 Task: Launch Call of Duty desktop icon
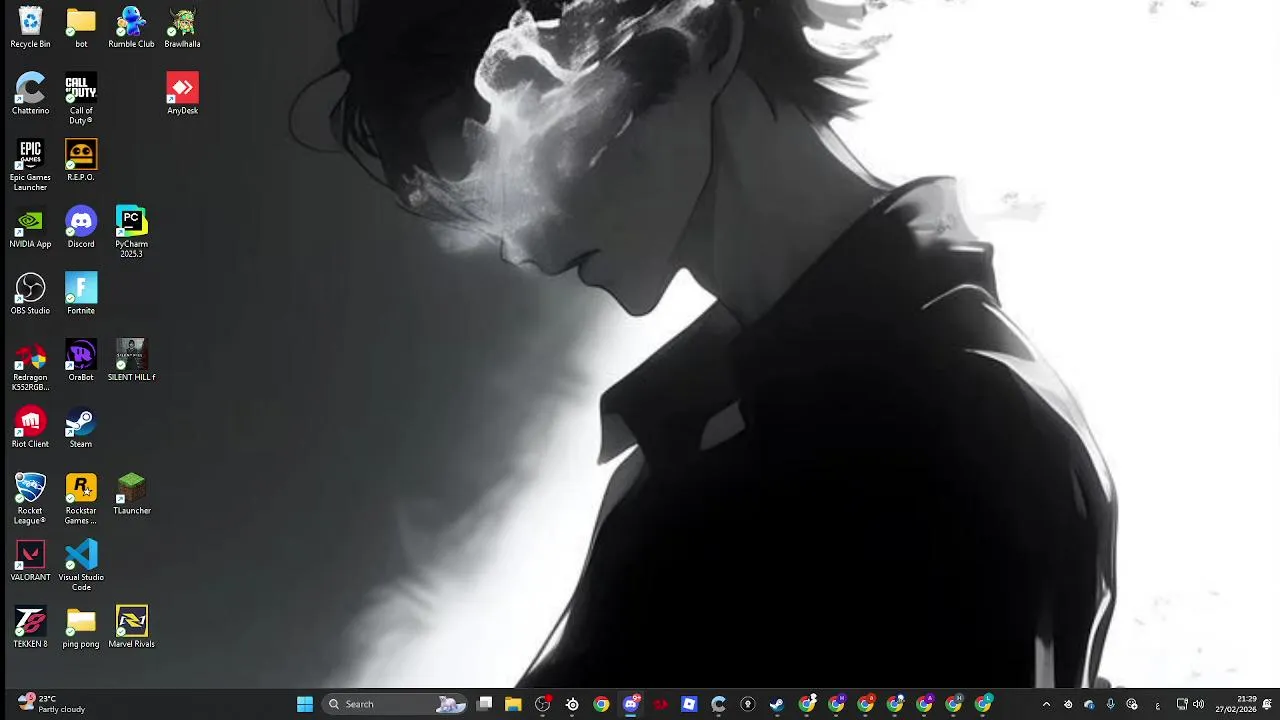tap(81, 99)
